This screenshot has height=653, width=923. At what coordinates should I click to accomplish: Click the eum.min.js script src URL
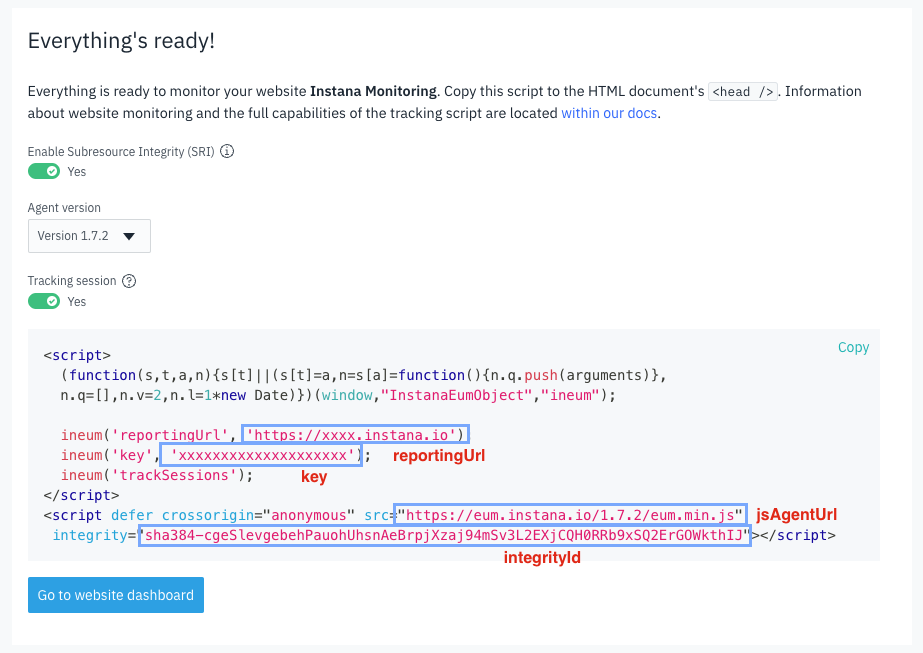point(570,515)
